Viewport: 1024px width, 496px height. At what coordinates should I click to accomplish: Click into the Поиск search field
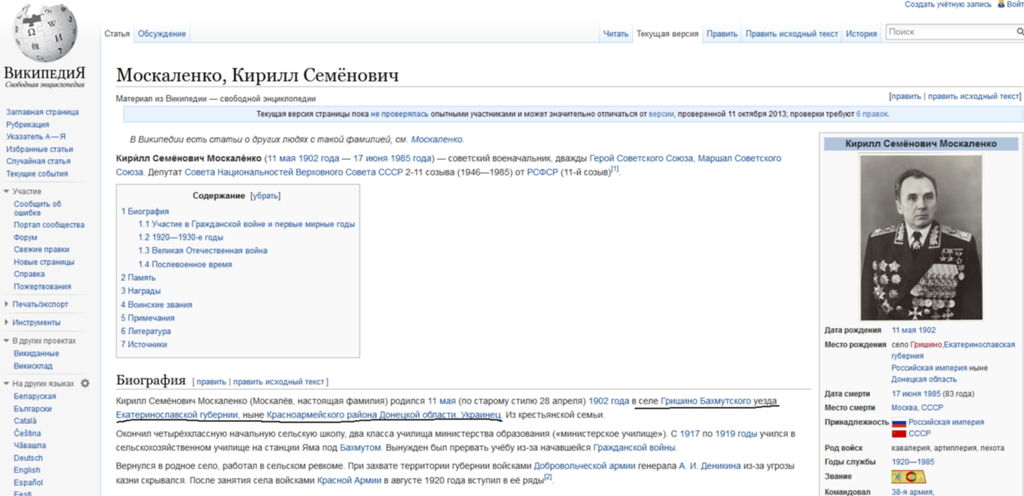point(950,31)
